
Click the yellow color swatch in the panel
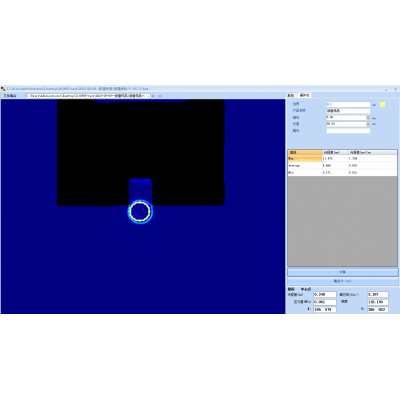pyautogui.click(x=383, y=105)
